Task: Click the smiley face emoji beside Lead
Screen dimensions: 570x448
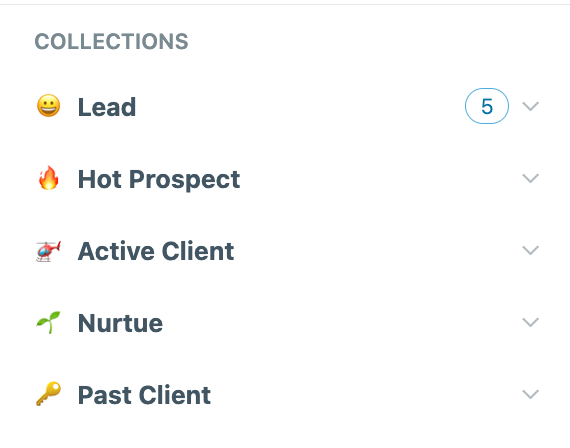Action: 49,106
